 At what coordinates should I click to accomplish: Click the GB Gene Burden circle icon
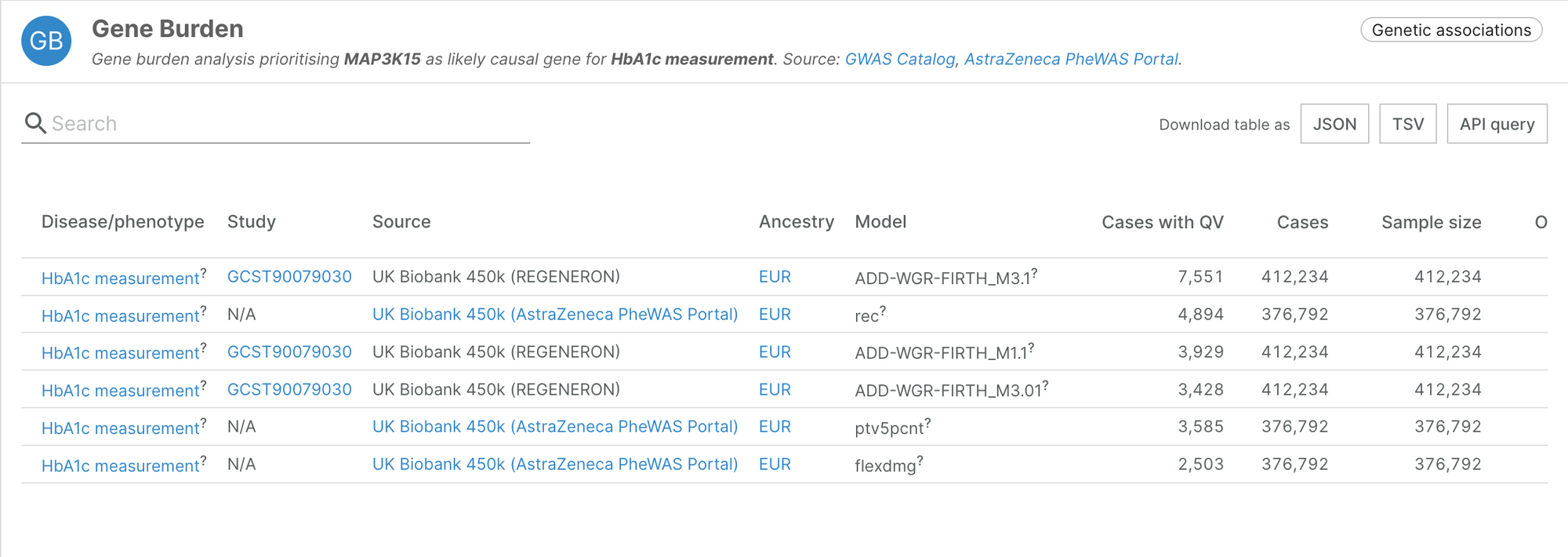click(x=46, y=41)
